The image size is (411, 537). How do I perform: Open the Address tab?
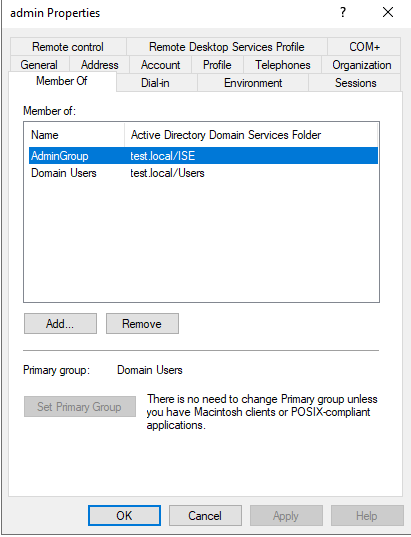point(100,65)
